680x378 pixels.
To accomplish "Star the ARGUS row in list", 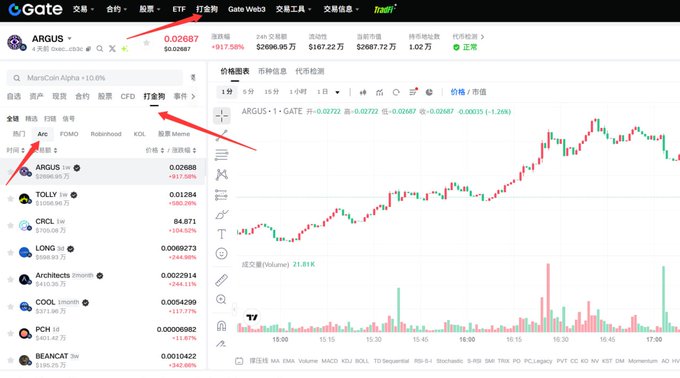I will click(10, 172).
